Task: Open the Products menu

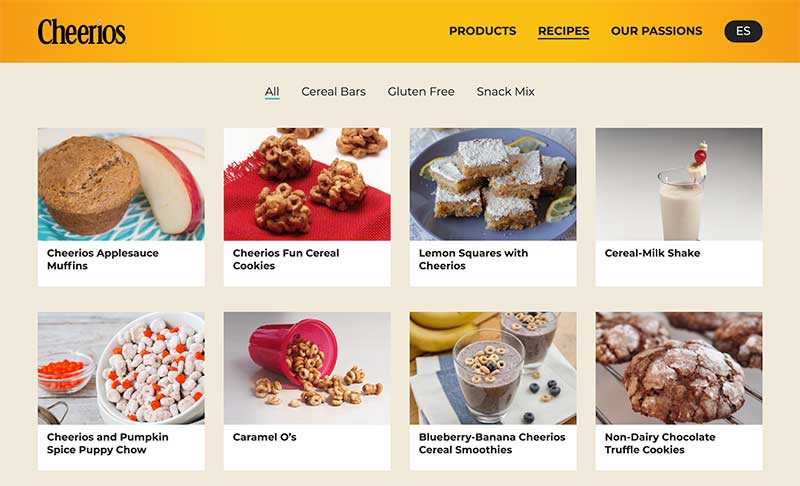Action: tap(482, 31)
